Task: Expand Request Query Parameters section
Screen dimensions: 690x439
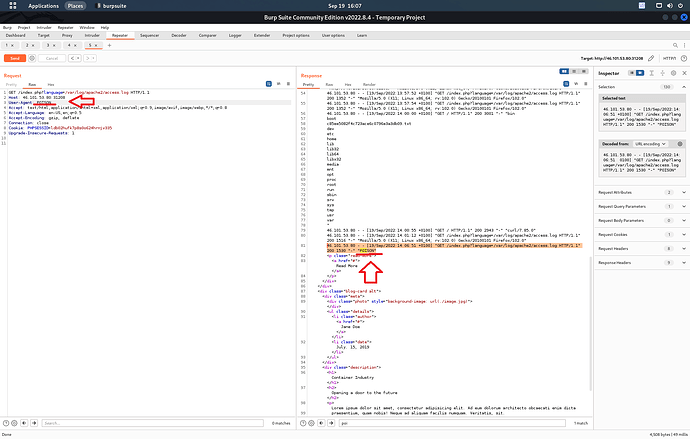Action: coord(684,206)
